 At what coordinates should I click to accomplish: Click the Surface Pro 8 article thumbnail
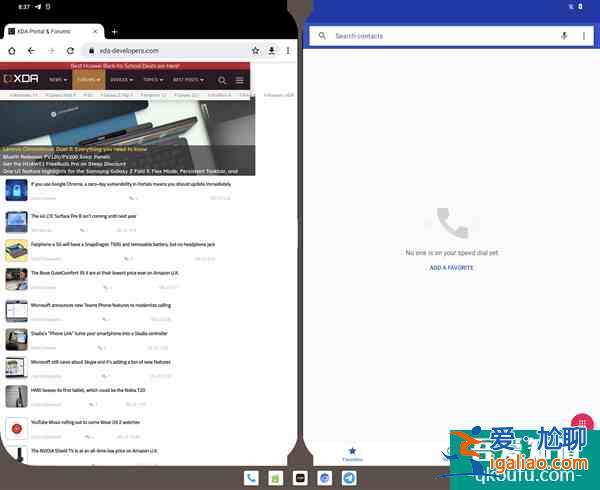[x=16, y=222]
